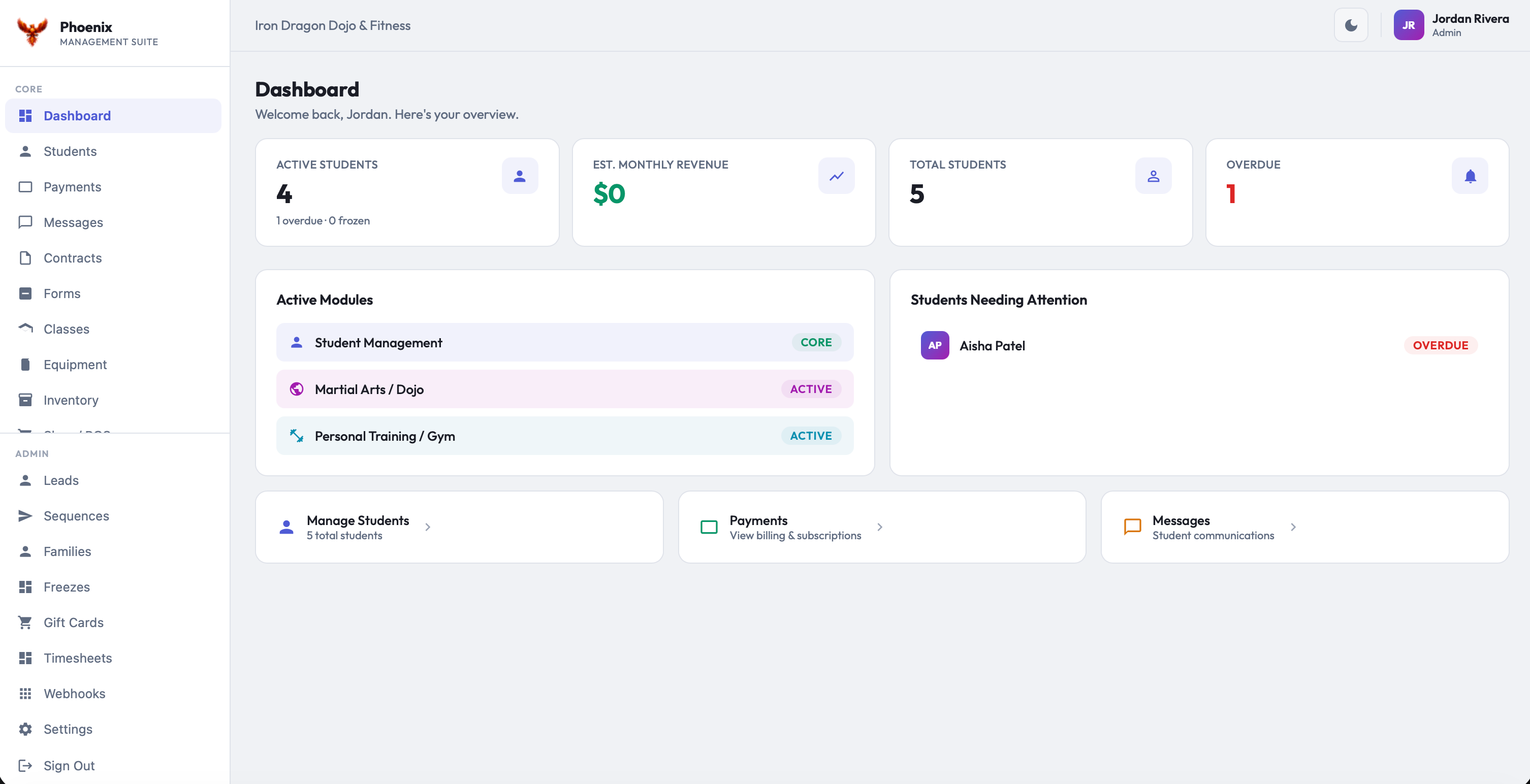Select the Payments icon in sidebar
This screenshot has height=784, width=1530.
tap(25, 186)
